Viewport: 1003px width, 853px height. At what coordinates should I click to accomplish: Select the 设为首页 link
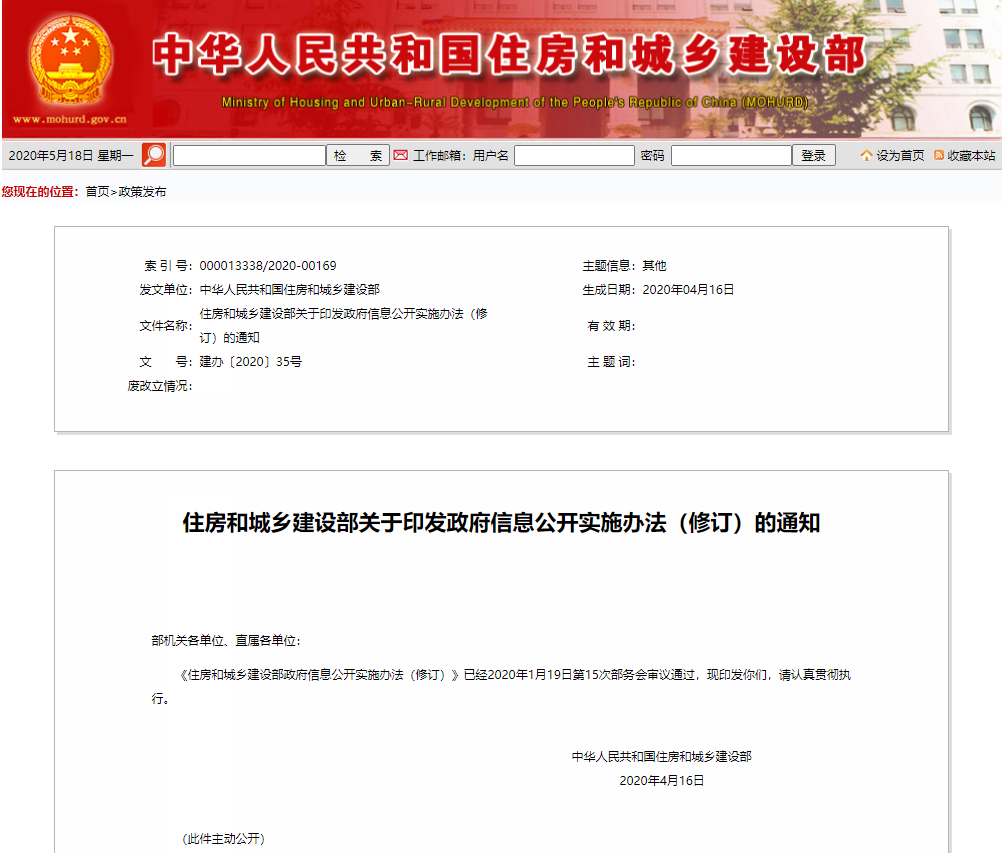click(x=900, y=156)
